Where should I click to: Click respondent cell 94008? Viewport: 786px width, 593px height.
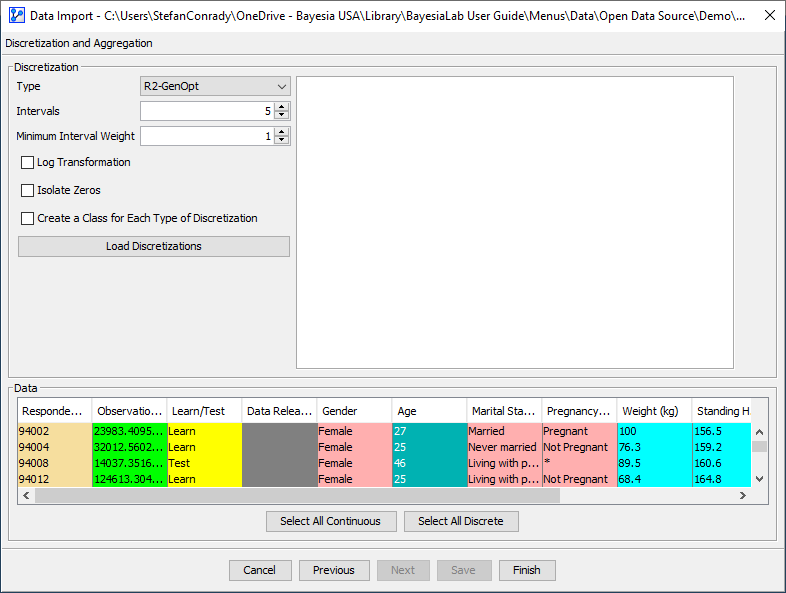pyautogui.click(x=55, y=463)
